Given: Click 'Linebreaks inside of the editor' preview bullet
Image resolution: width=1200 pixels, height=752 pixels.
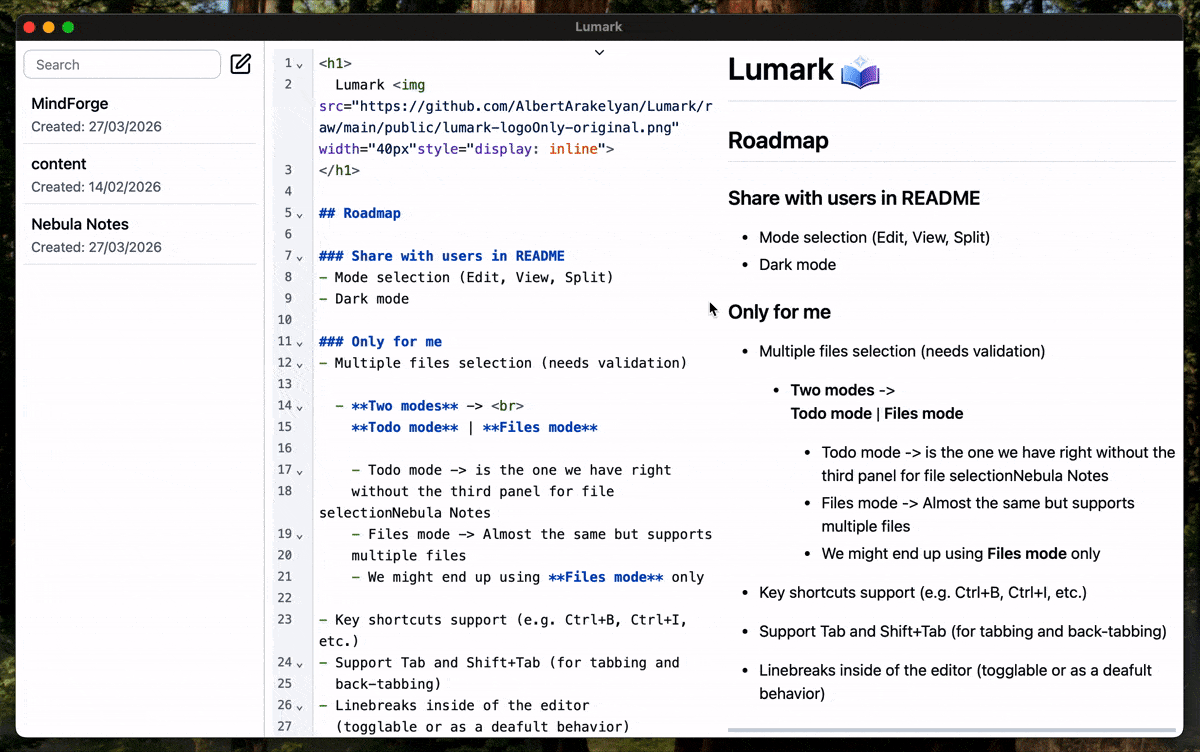Looking at the screenshot, I should 955,681.
